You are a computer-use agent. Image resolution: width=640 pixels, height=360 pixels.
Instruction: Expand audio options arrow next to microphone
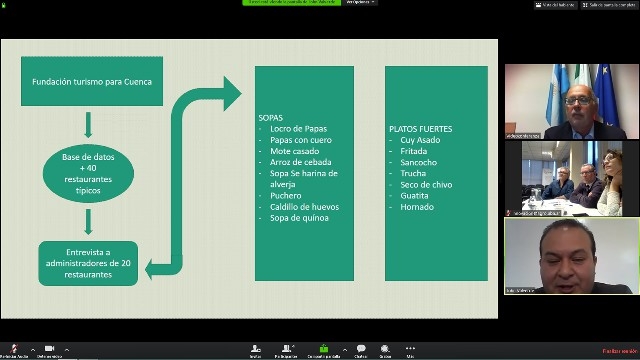coord(33,350)
